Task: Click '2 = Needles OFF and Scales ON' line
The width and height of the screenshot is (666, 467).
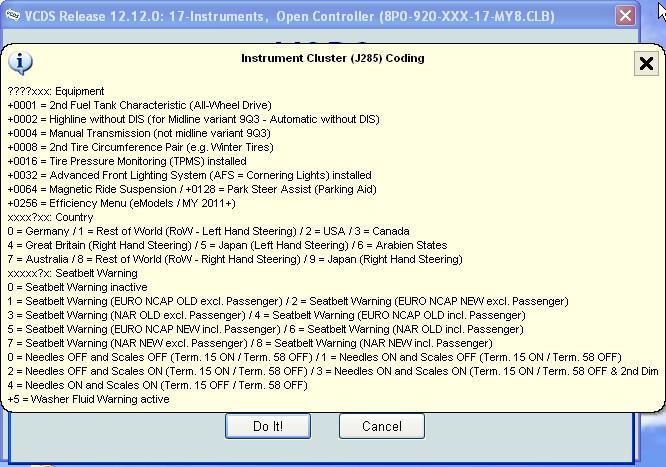Action: tap(333, 372)
